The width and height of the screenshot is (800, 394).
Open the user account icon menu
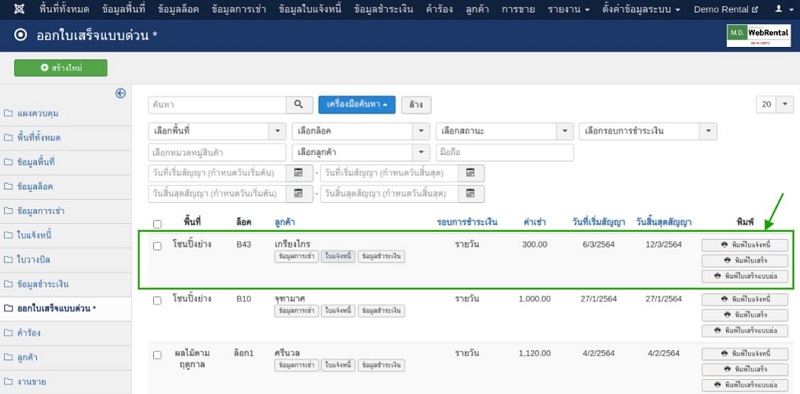(782, 9)
